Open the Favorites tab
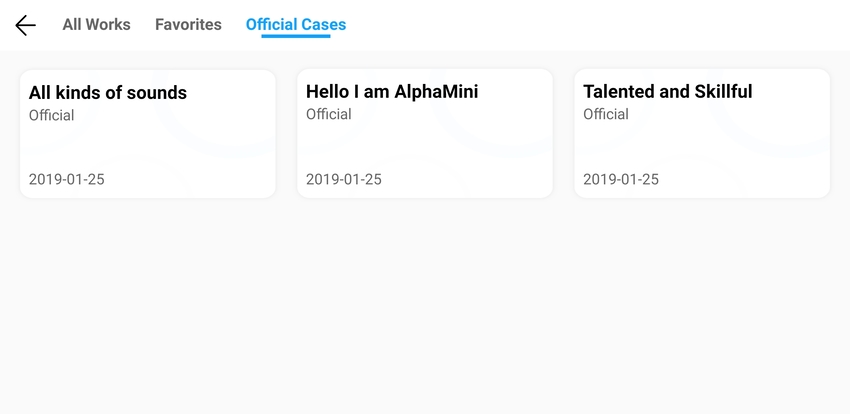The height and width of the screenshot is (414, 850). coord(188,25)
